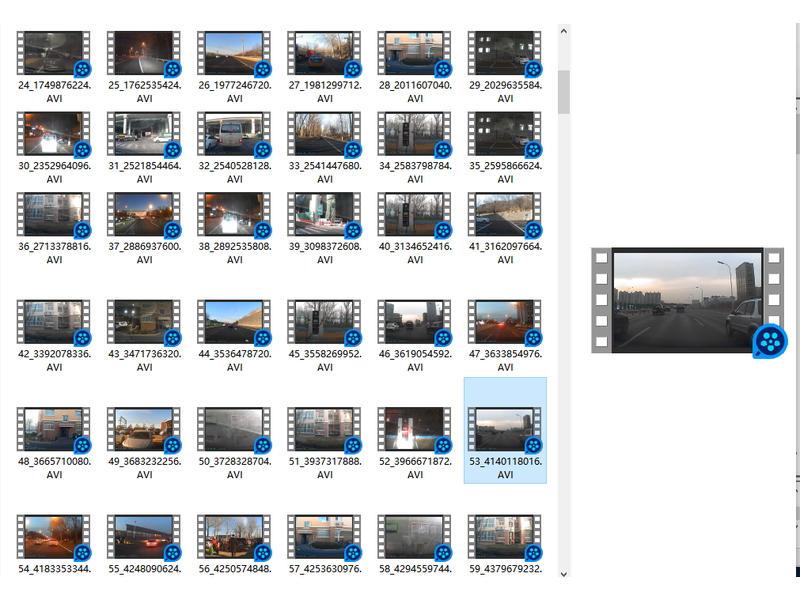
Task: Select the 38_2892535808.AVI file icon
Action: click(235, 214)
